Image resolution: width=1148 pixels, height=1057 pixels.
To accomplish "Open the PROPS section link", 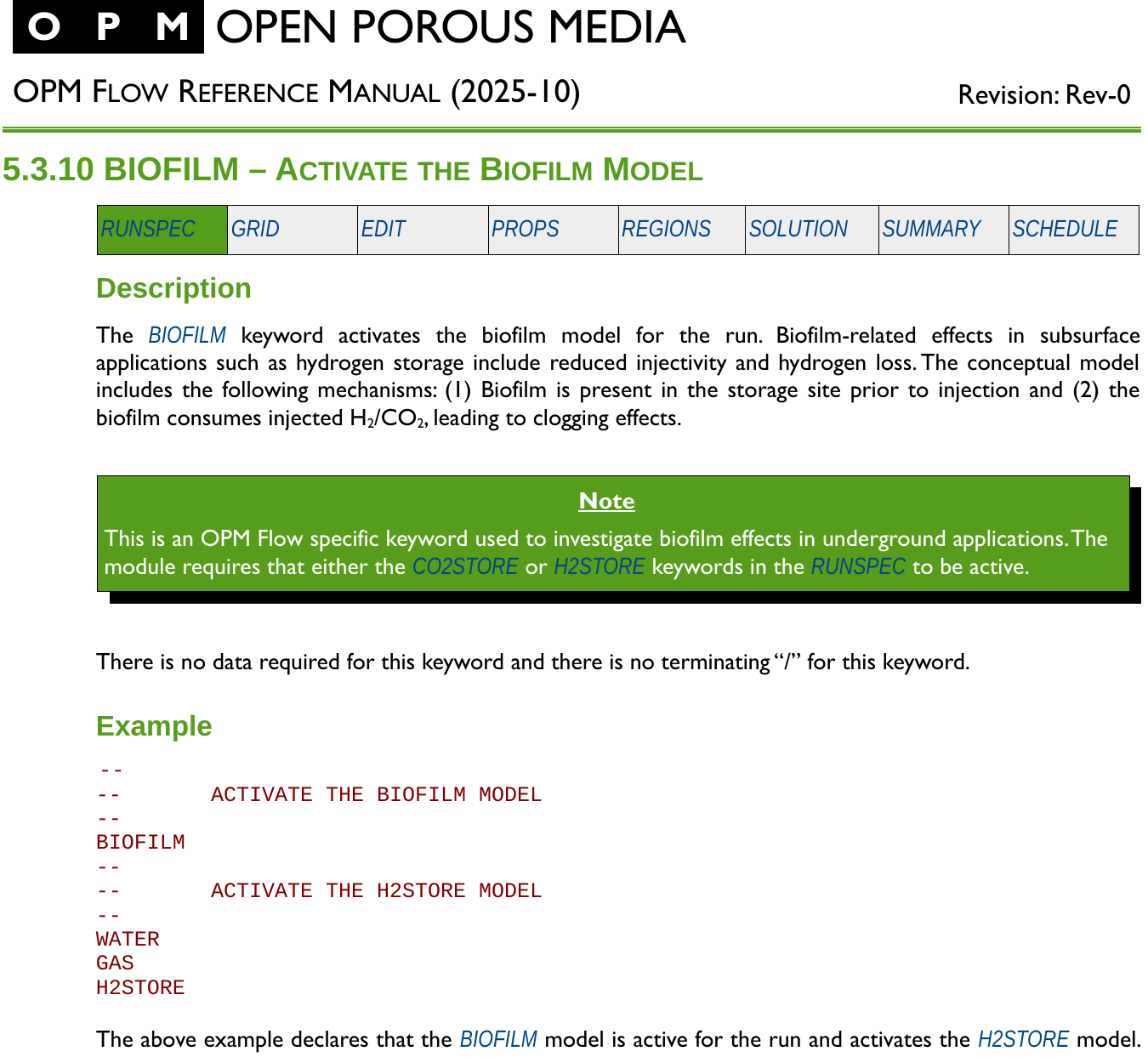I will [x=526, y=230].
